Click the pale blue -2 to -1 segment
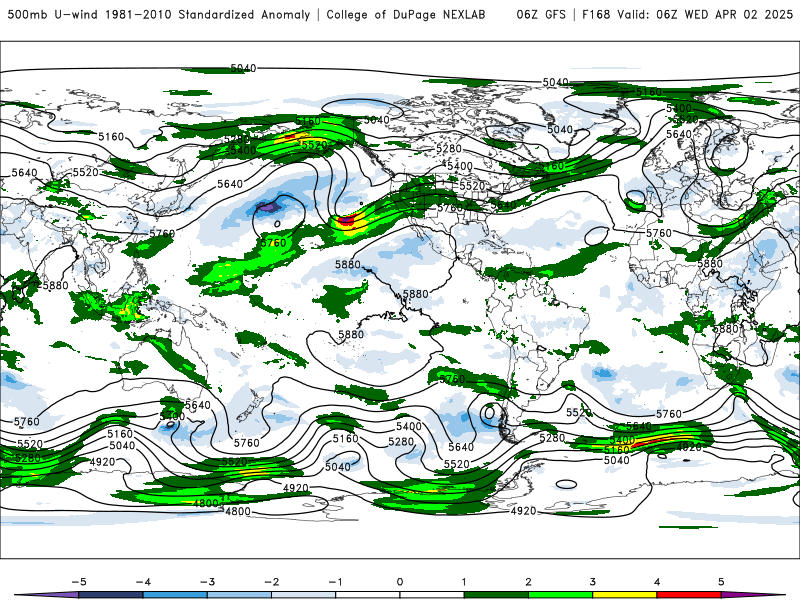The width and height of the screenshot is (800, 600). coord(304,595)
